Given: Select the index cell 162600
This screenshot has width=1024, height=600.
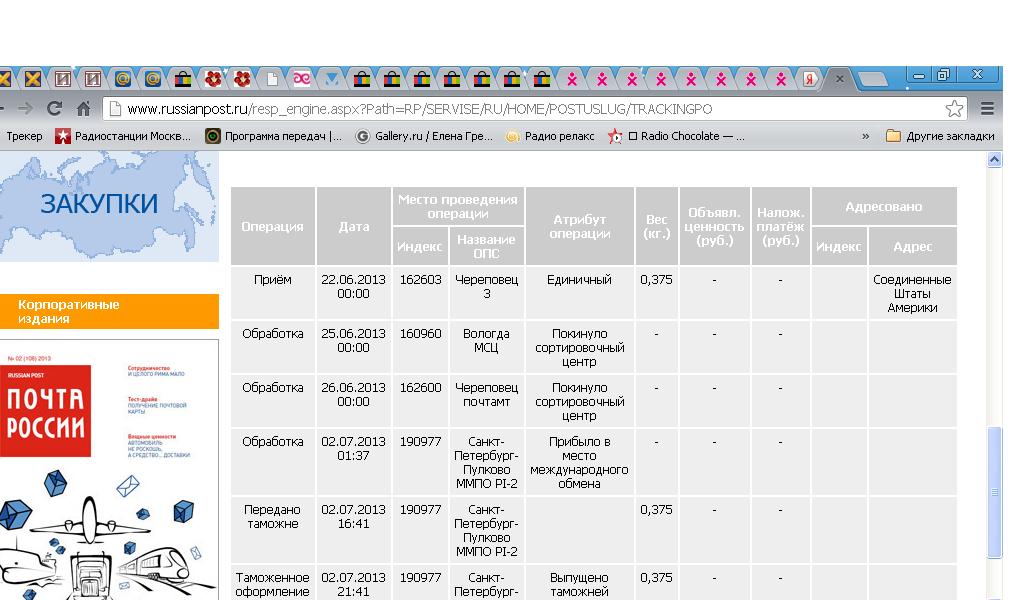Looking at the screenshot, I should point(421,401).
